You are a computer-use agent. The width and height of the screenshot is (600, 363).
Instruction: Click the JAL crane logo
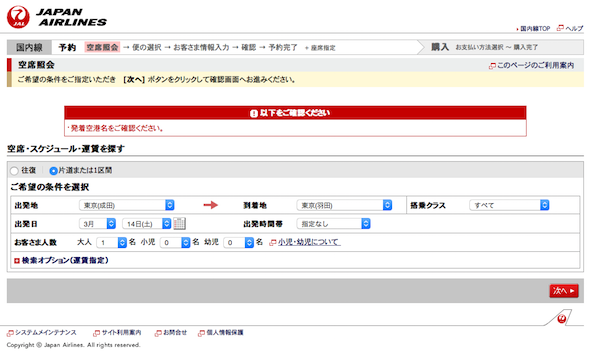point(18,17)
